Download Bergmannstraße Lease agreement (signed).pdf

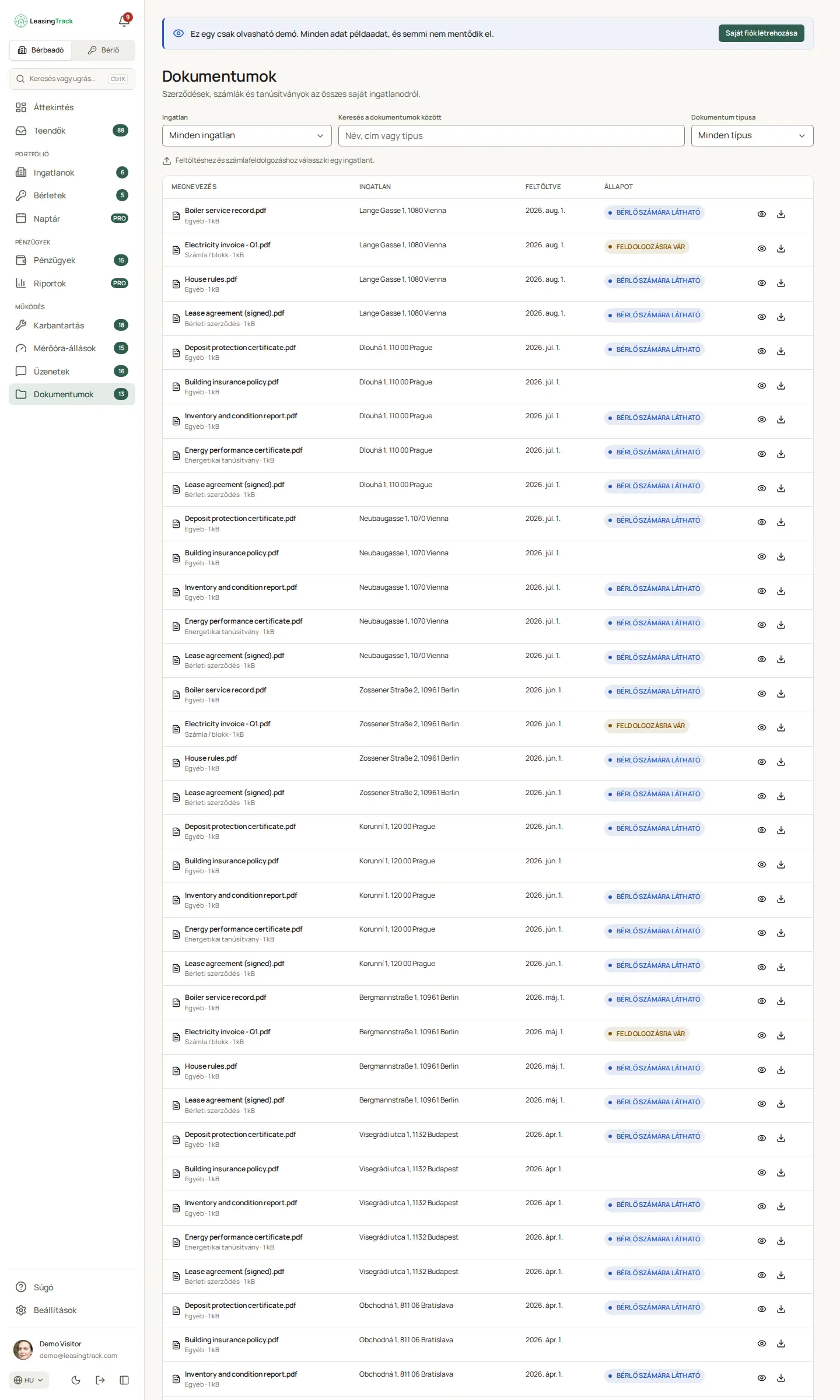tap(781, 1104)
